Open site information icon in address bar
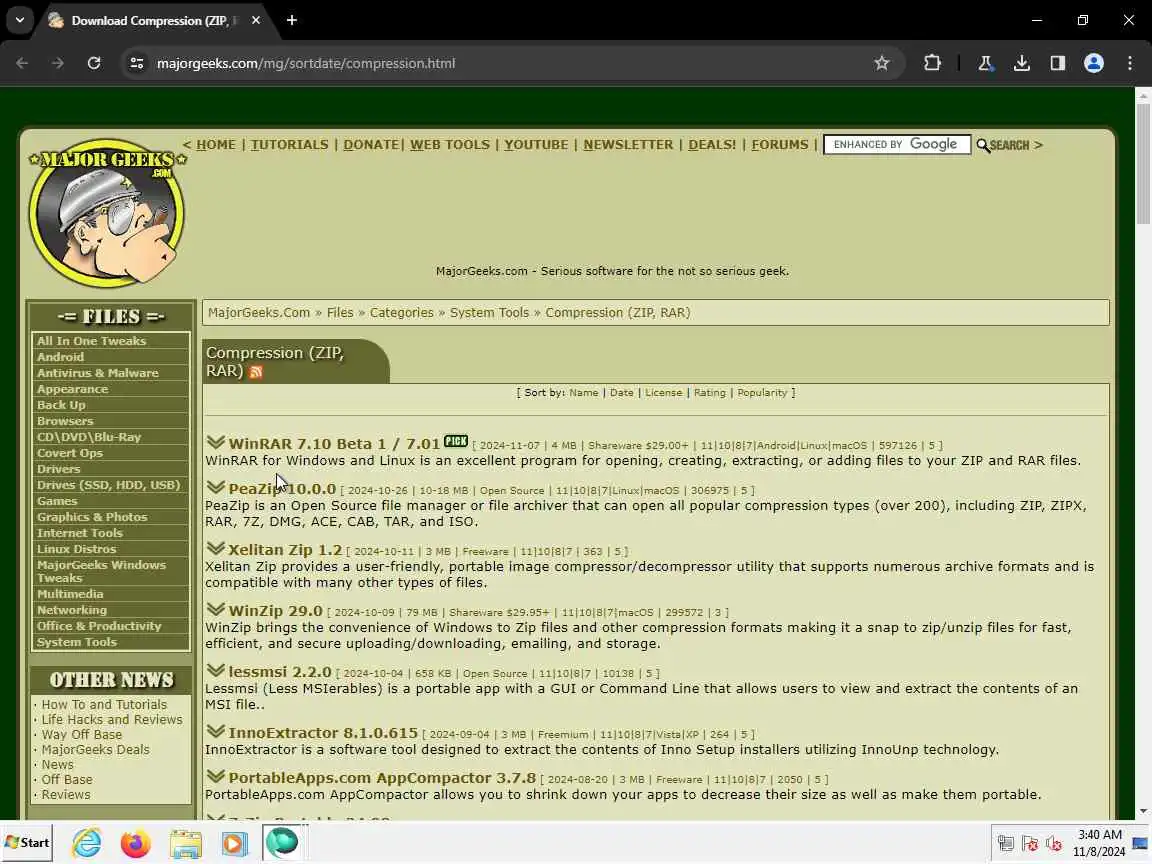This screenshot has height=864, width=1152. 137,63
